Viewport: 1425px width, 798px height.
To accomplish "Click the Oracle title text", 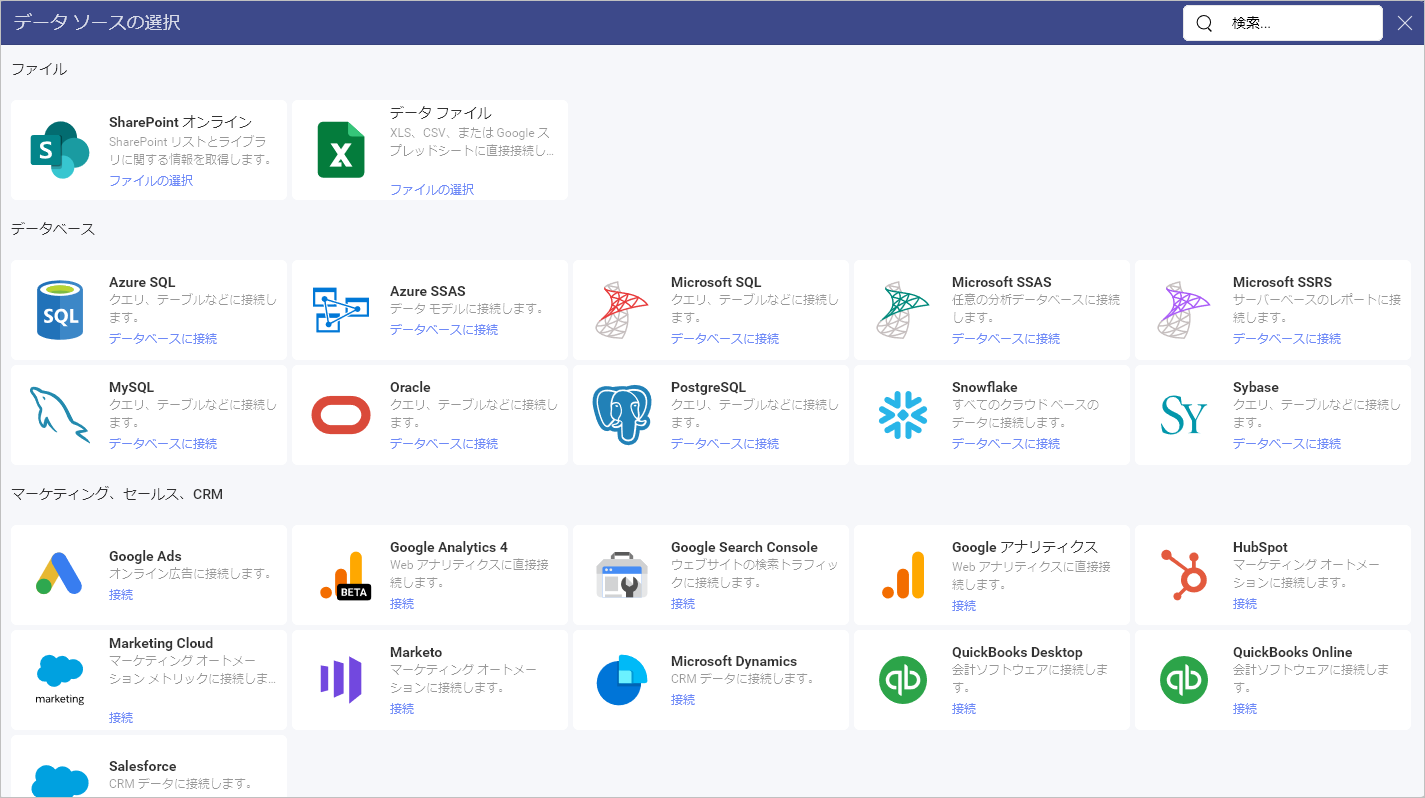I will tap(410, 388).
